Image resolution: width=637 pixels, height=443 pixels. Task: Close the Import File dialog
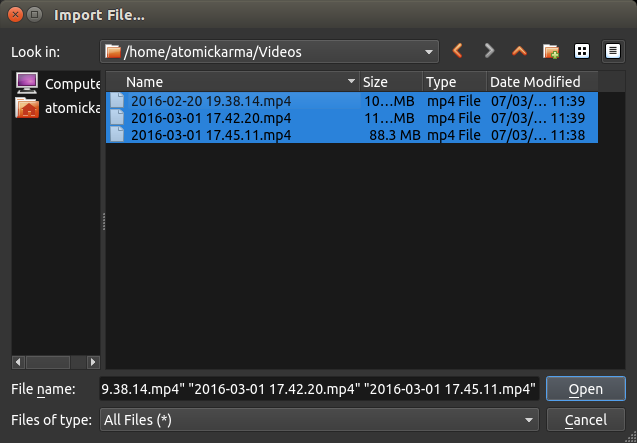(x=15, y=15)
